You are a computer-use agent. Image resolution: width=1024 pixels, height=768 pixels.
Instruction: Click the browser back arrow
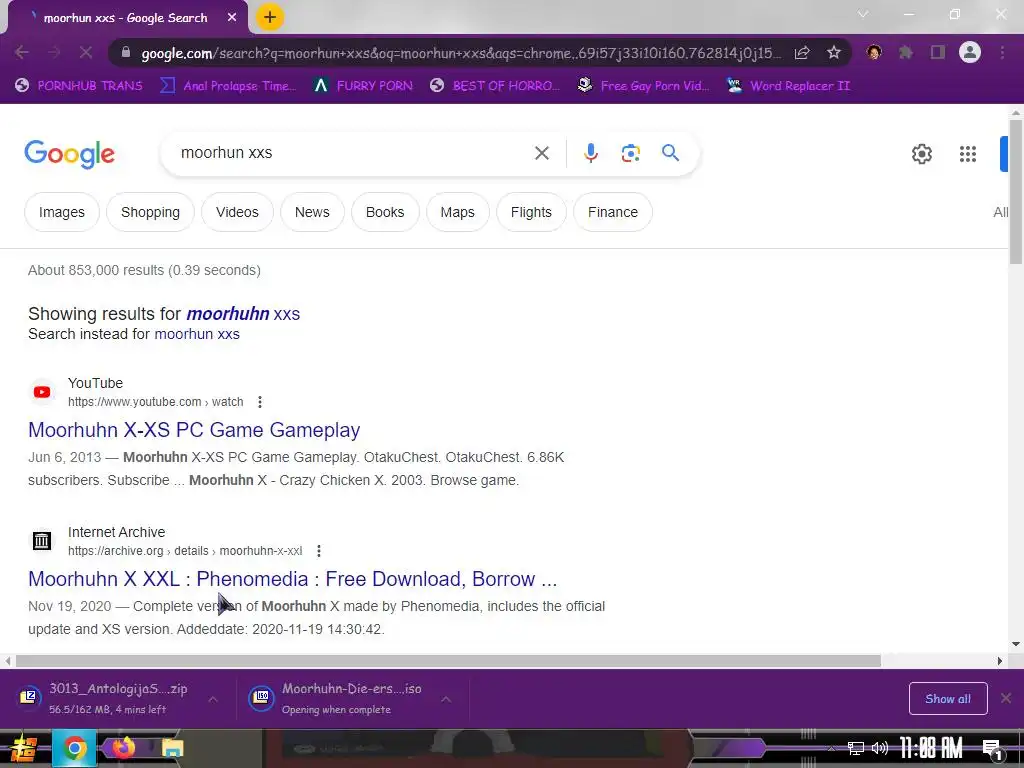[x=22, y=53]
